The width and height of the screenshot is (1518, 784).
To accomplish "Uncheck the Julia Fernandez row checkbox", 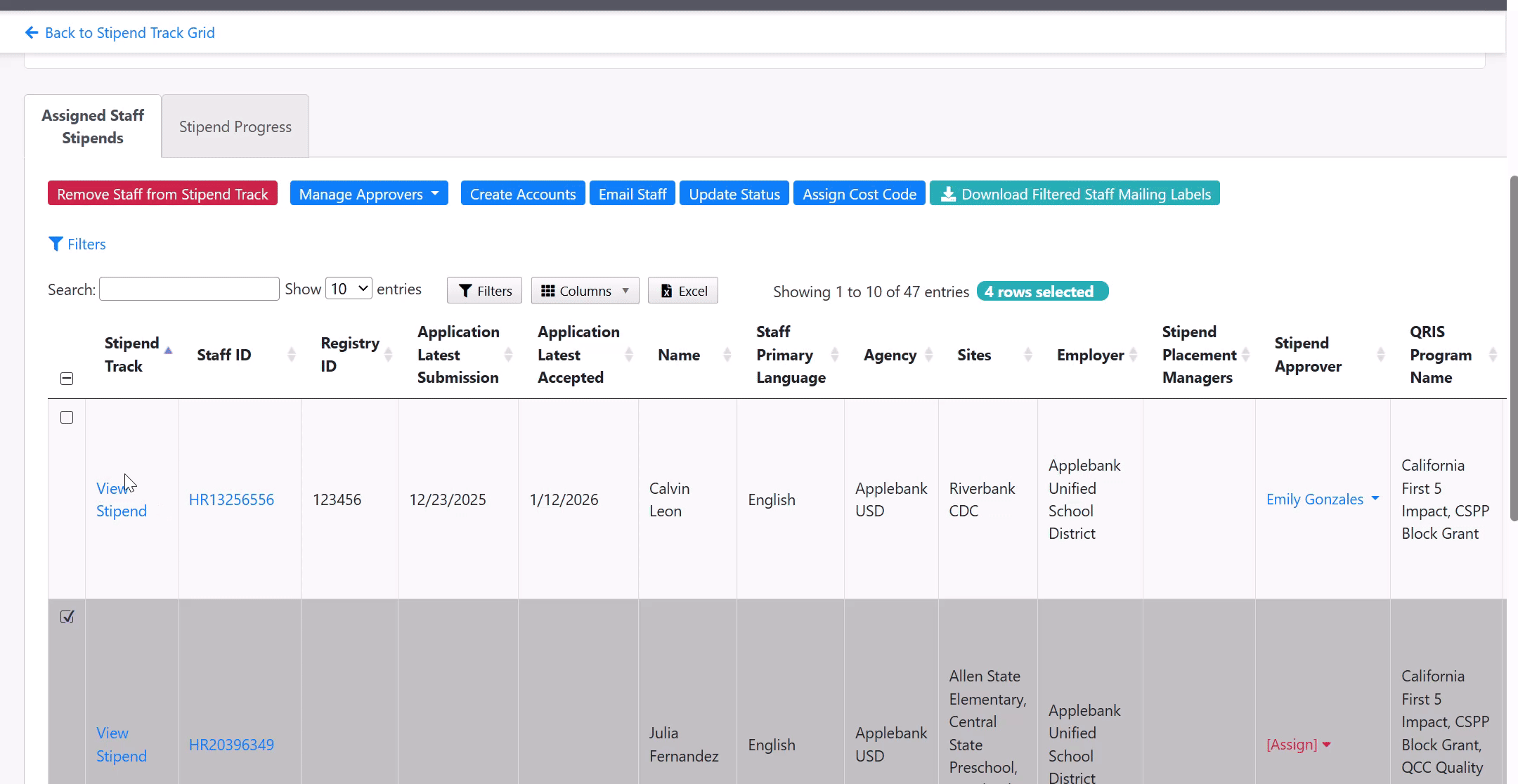I will pyautogui.click(x=67, y=617).
